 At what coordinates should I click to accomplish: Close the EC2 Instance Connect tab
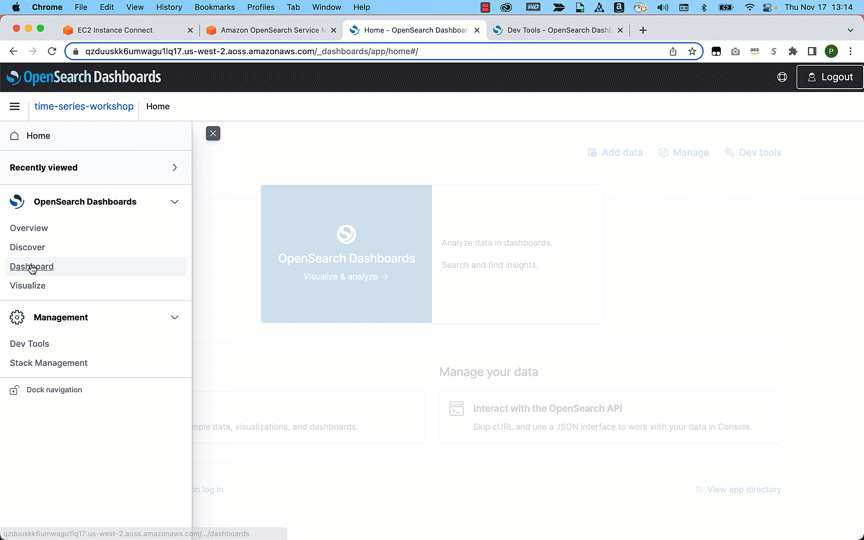click(x=190, y=30)
